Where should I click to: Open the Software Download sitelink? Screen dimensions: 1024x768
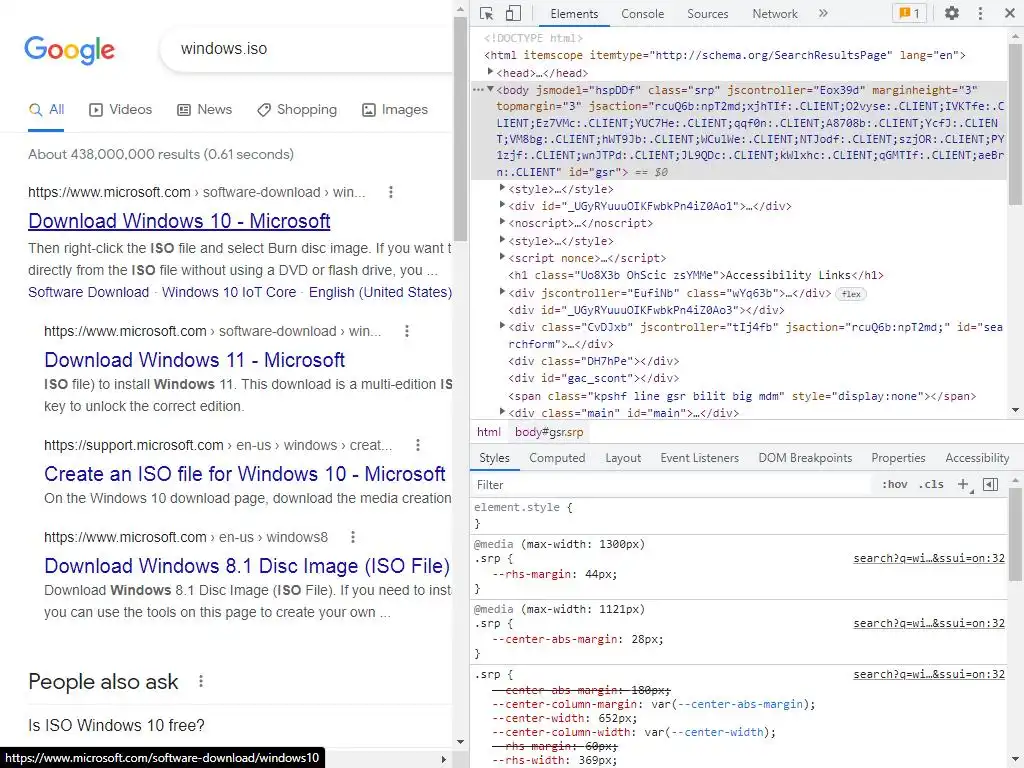tap(88, 292)
